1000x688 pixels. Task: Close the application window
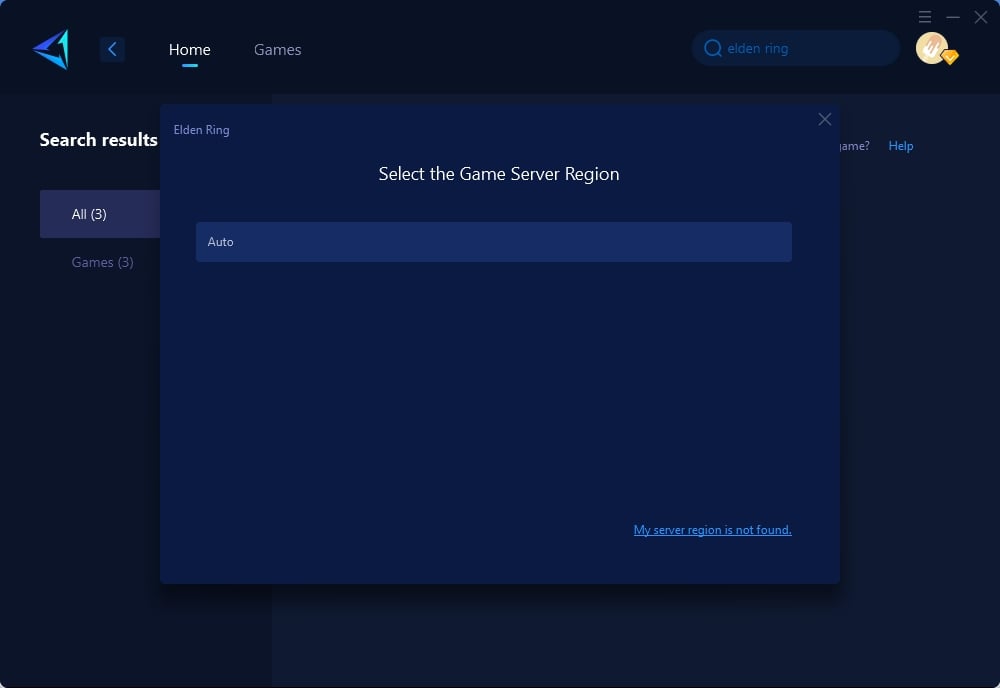pyautogui.click(x=981, y=17)
